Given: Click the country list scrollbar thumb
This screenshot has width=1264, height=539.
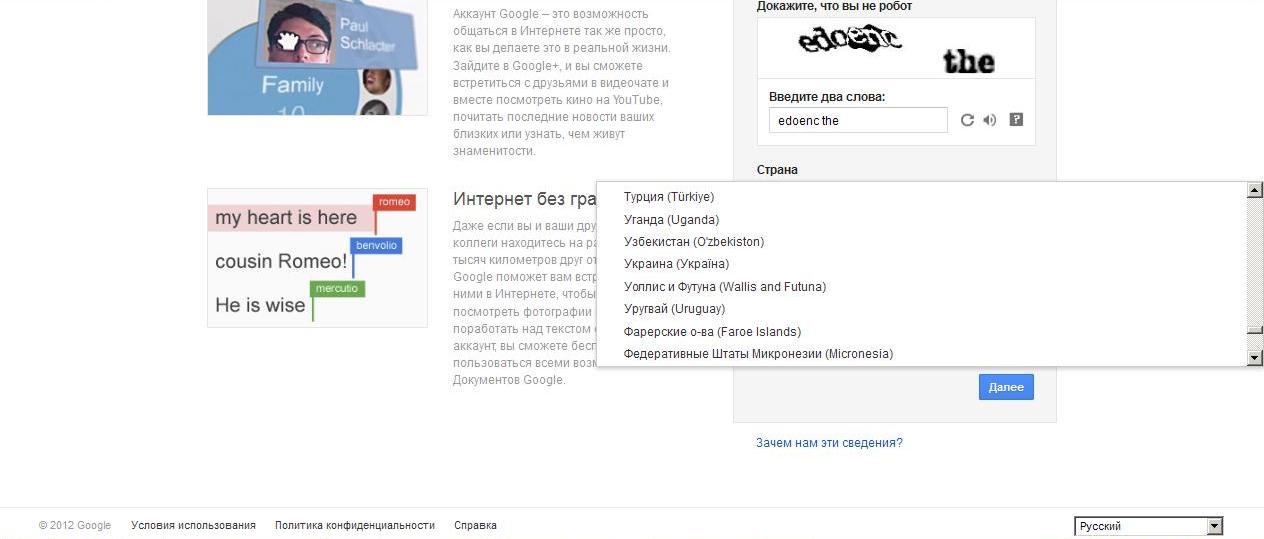Looking at the screenshot, I should [1255, 331].
